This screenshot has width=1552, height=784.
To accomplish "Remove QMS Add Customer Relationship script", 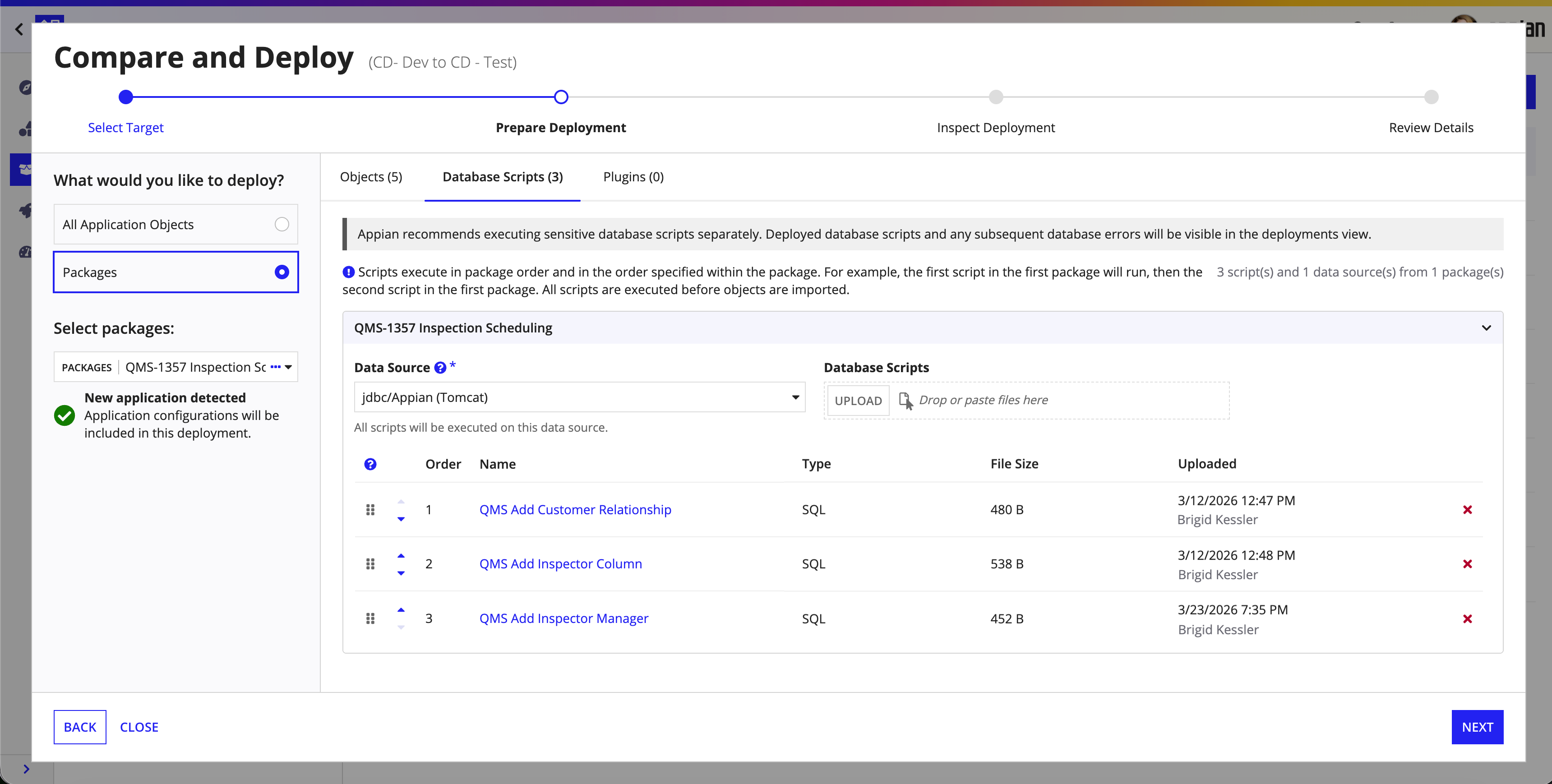I will [1468, 510].
